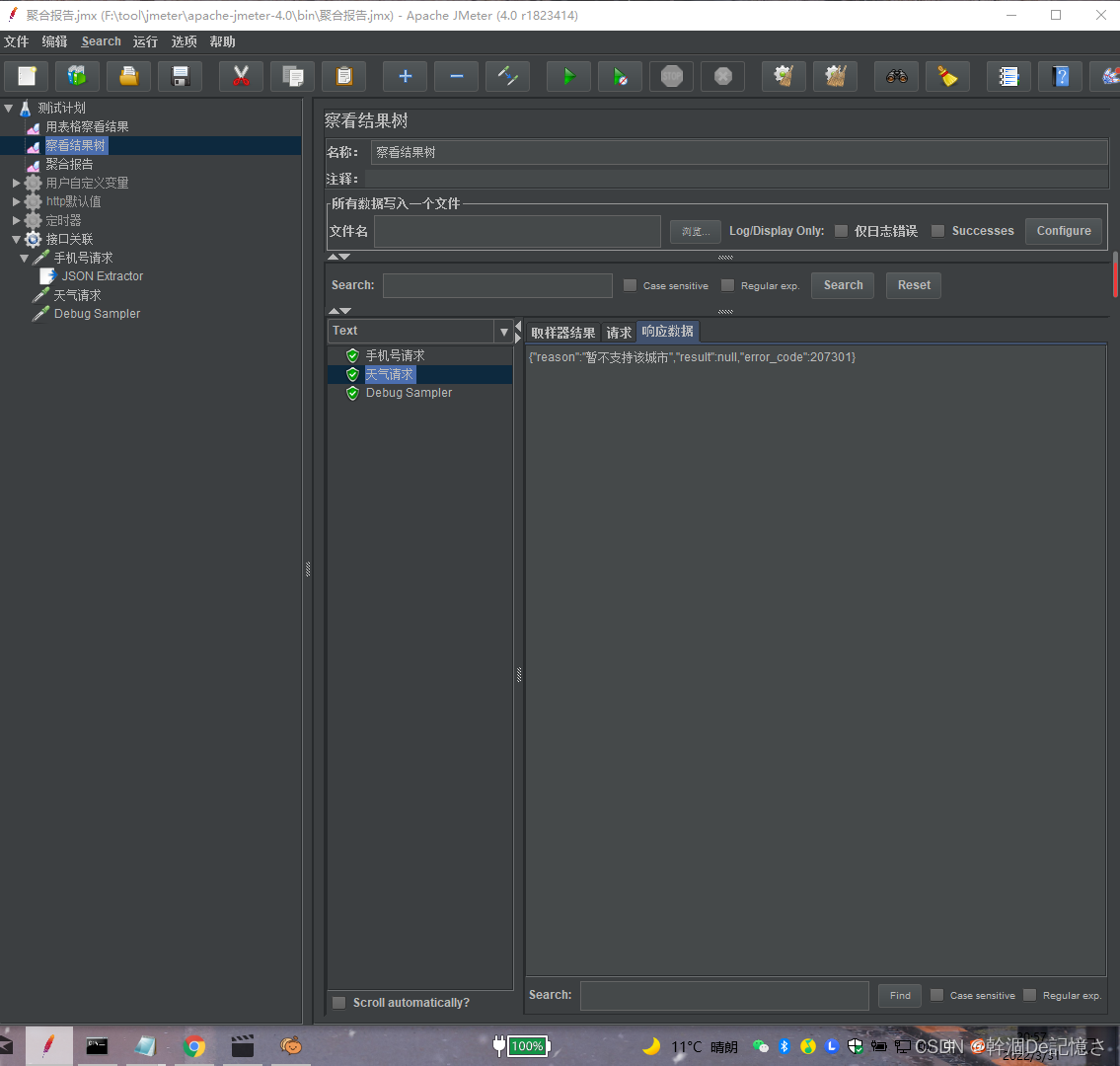Collapse the 手机号请求 tree node
This screenshot has width=1120, height=1066.
point(25,258)
